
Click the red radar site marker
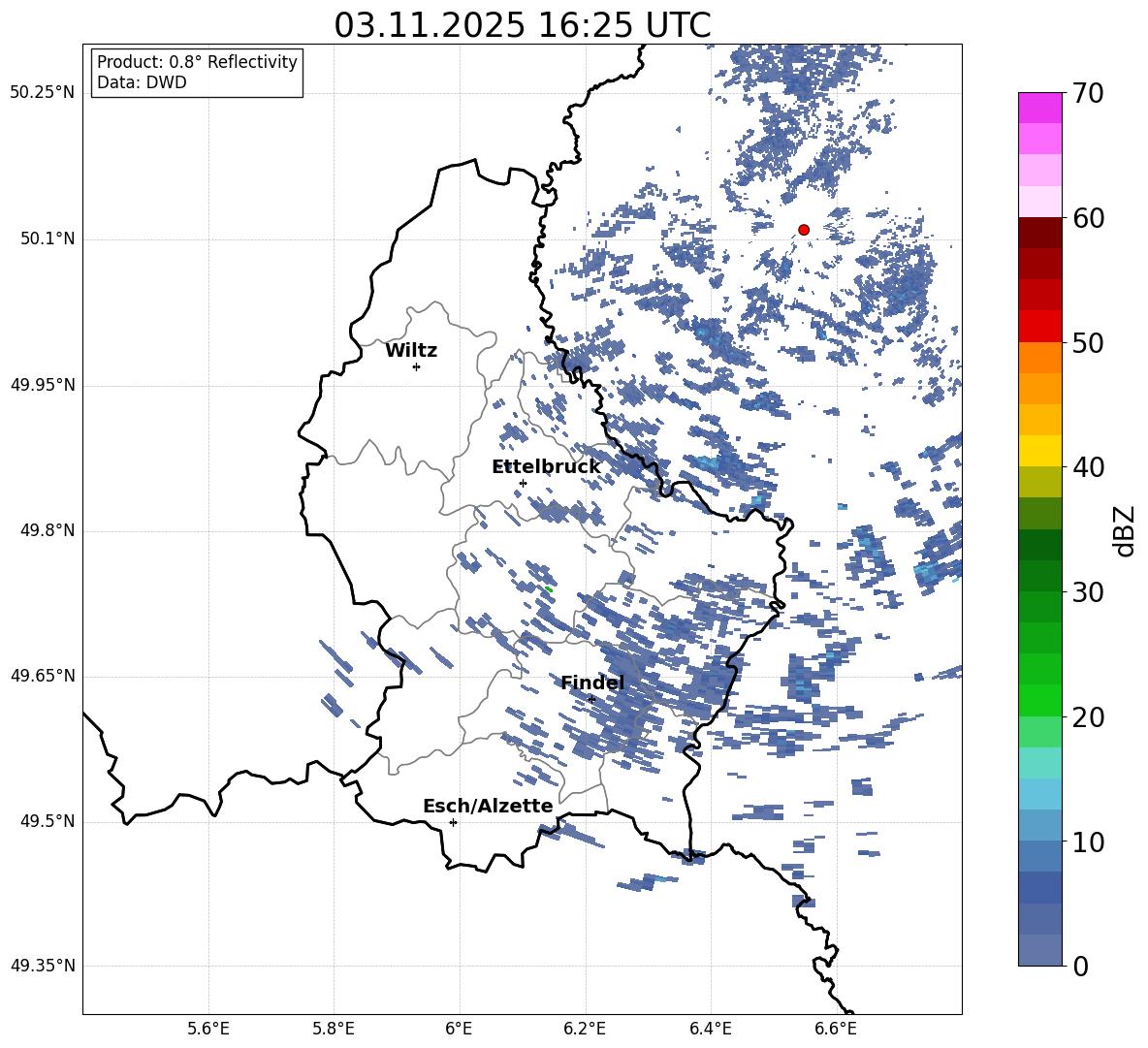[803, 229]
